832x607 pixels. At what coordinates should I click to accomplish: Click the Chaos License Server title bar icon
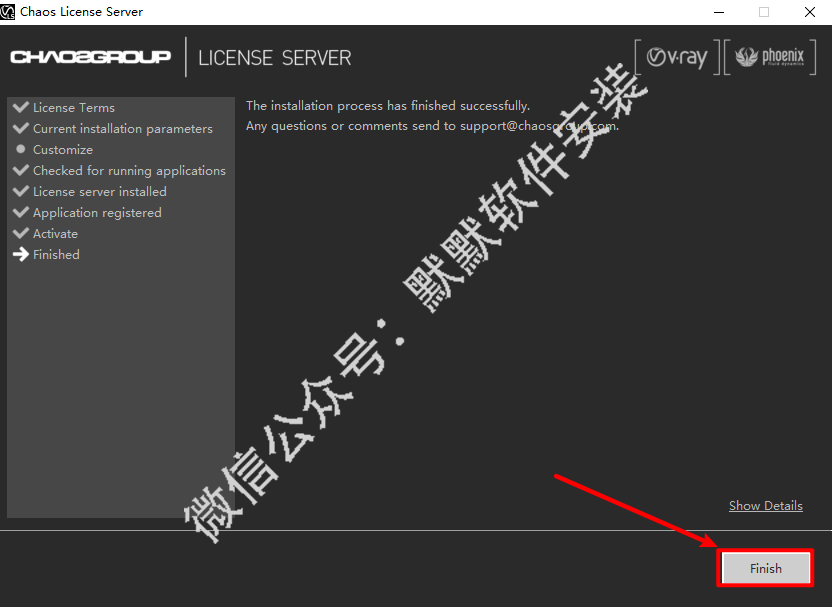tap(9, 12)
